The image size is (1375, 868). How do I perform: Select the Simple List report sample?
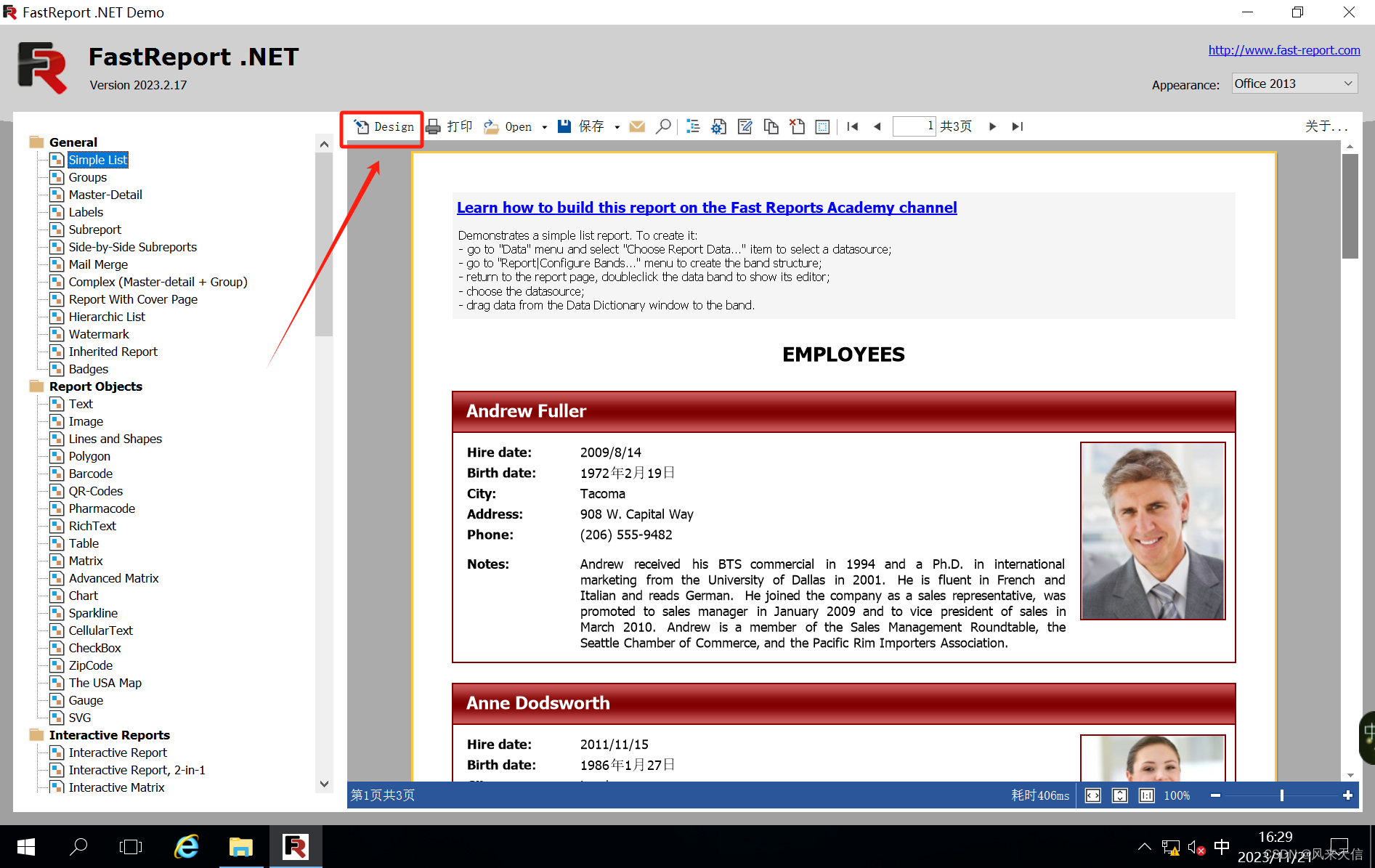98,159
